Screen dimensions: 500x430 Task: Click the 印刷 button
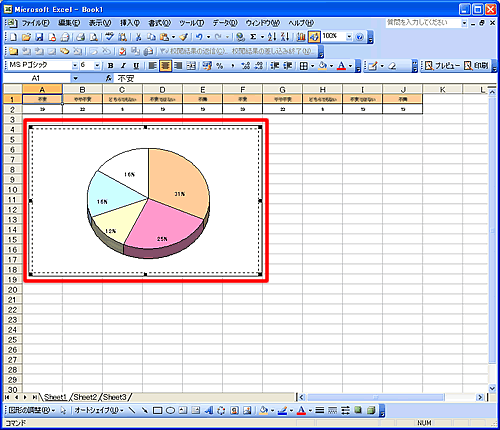476,66
